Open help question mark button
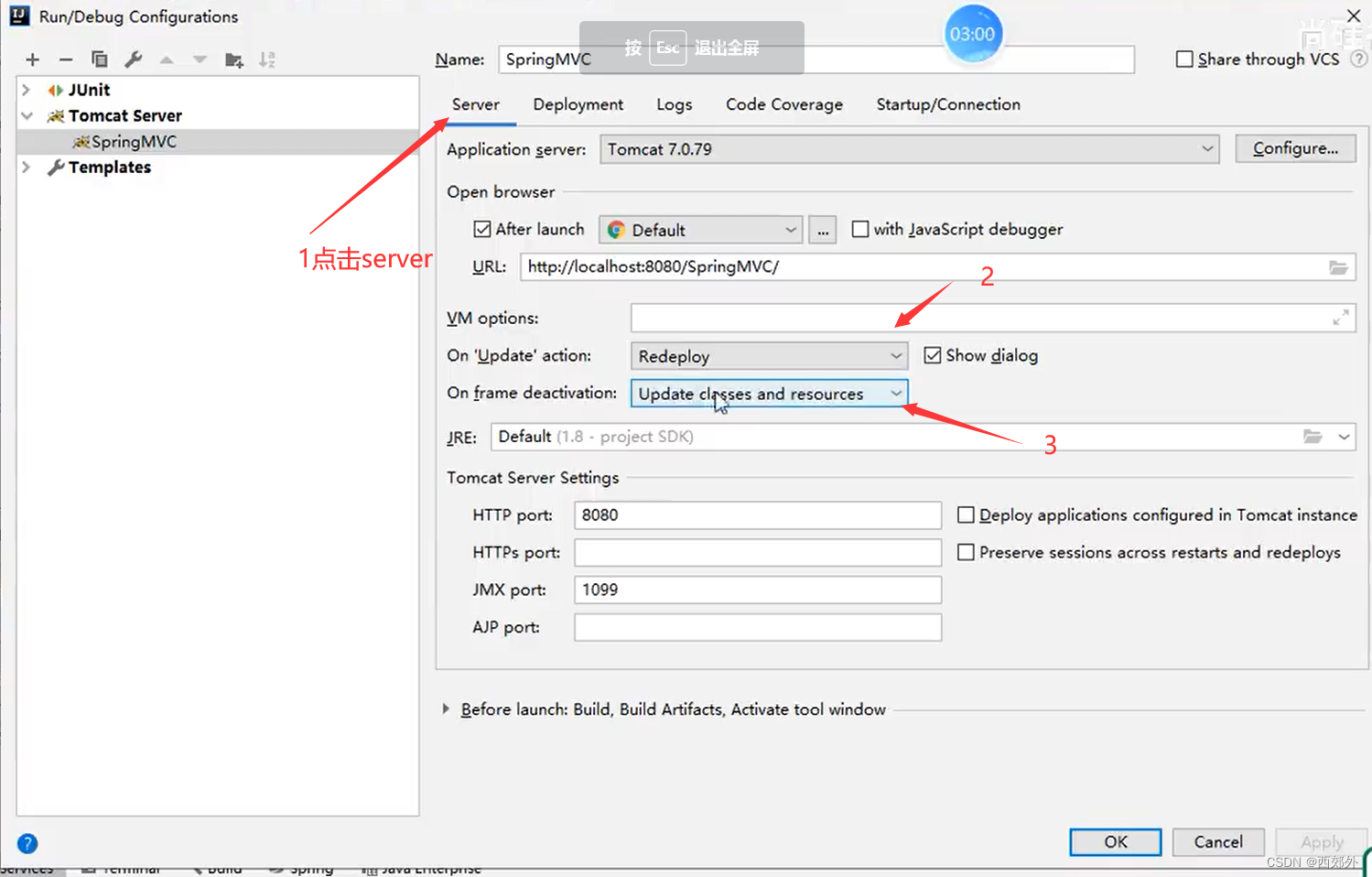The height and width of the screenshot is (877, 1372). pos(27,843)
